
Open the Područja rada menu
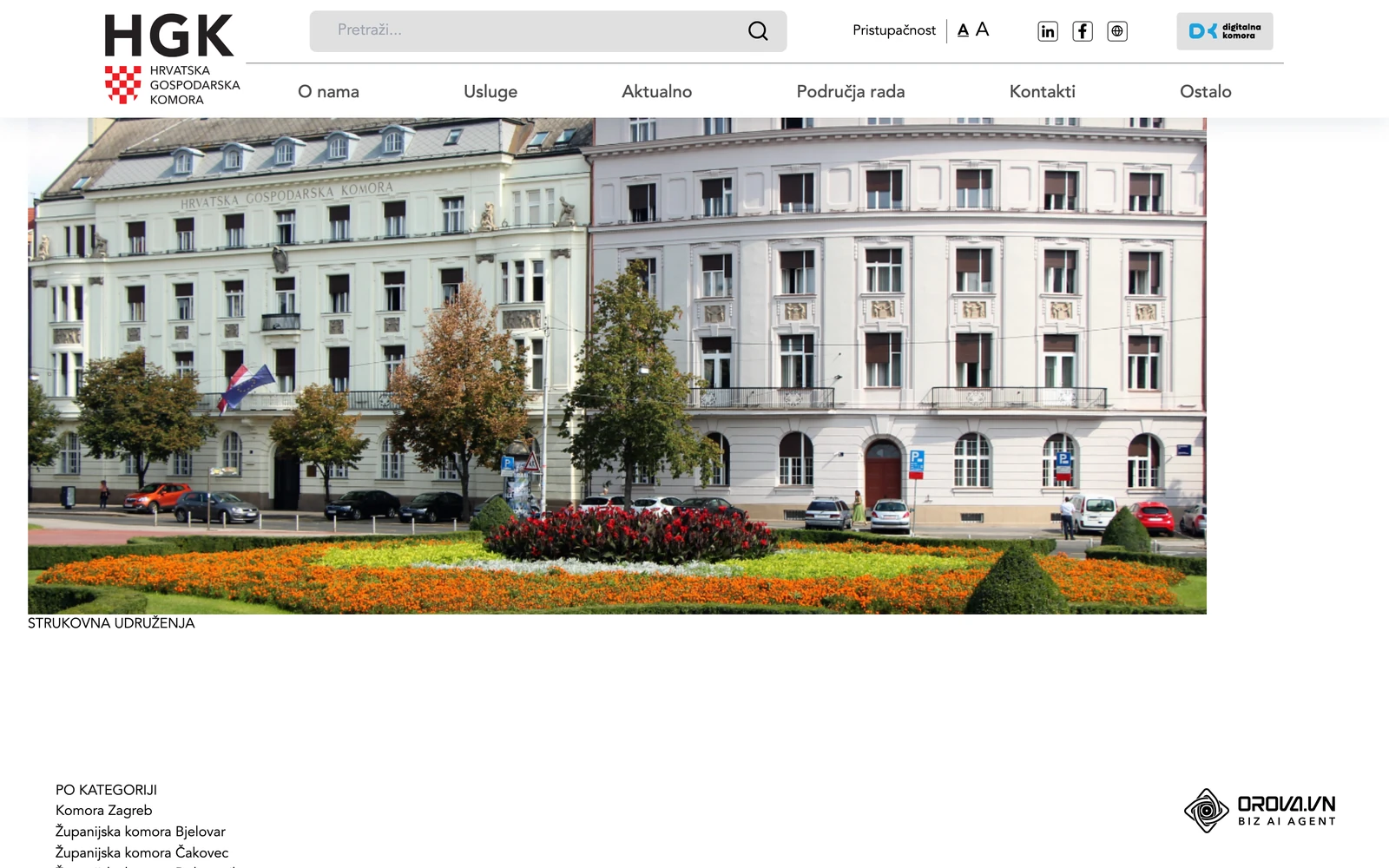point(851,91)
